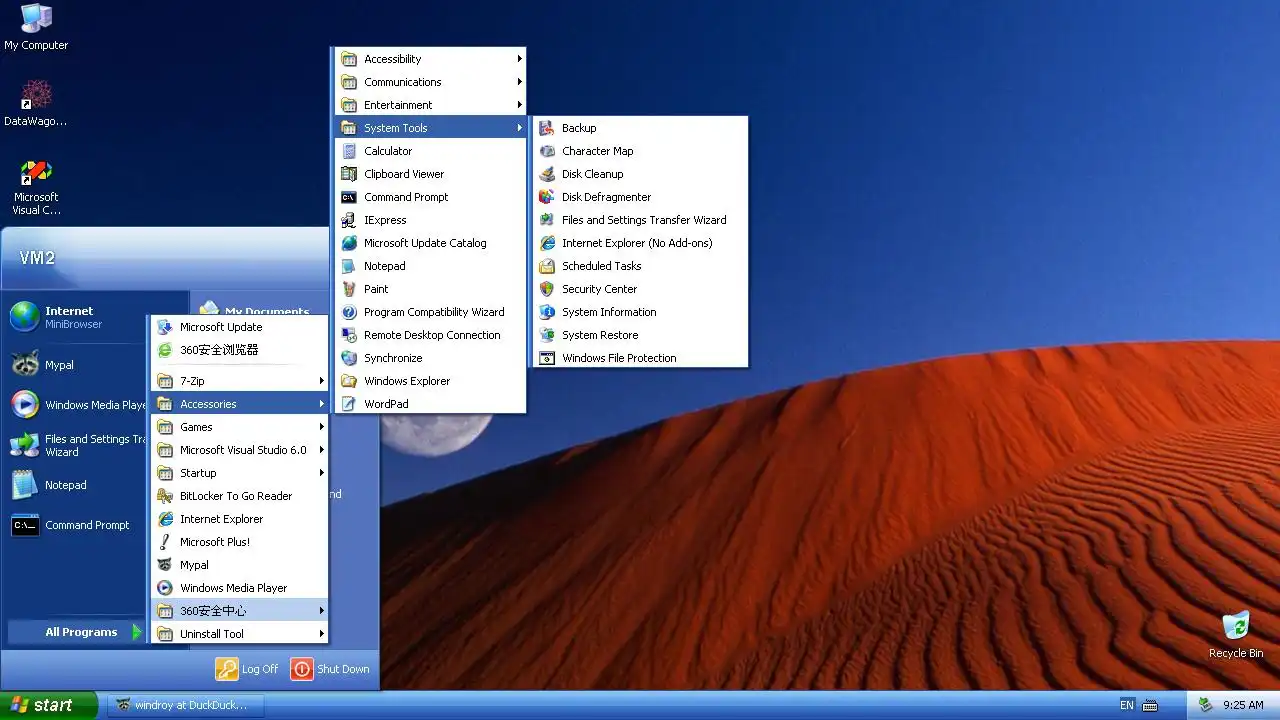The height and width of the screenshot is (720, 1280).
Task: Click the Shut Down button
Action: click(330, 669)
